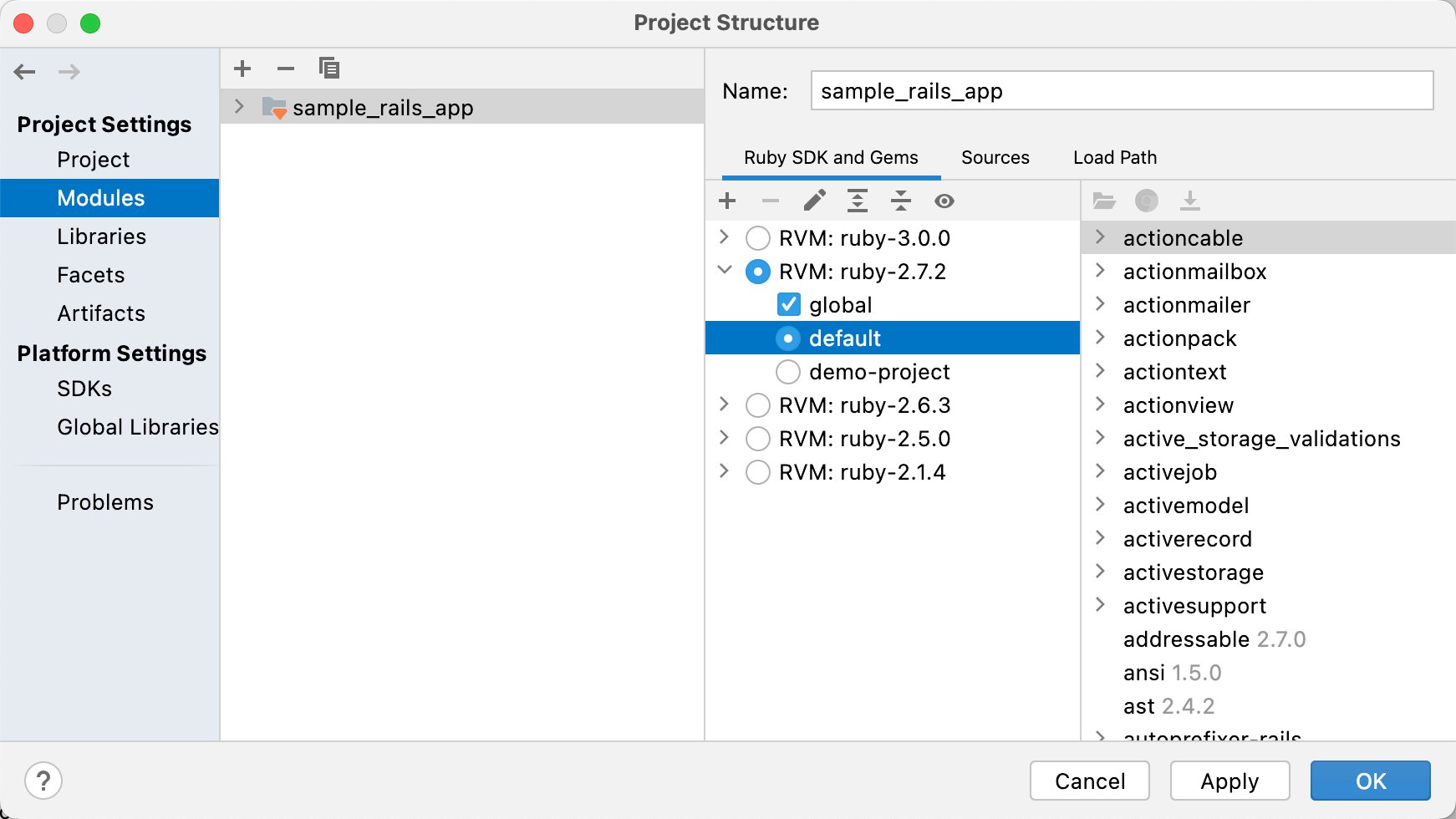Select the active_storage_validations gem row

pyautogui.click(x=1269, y=439)
